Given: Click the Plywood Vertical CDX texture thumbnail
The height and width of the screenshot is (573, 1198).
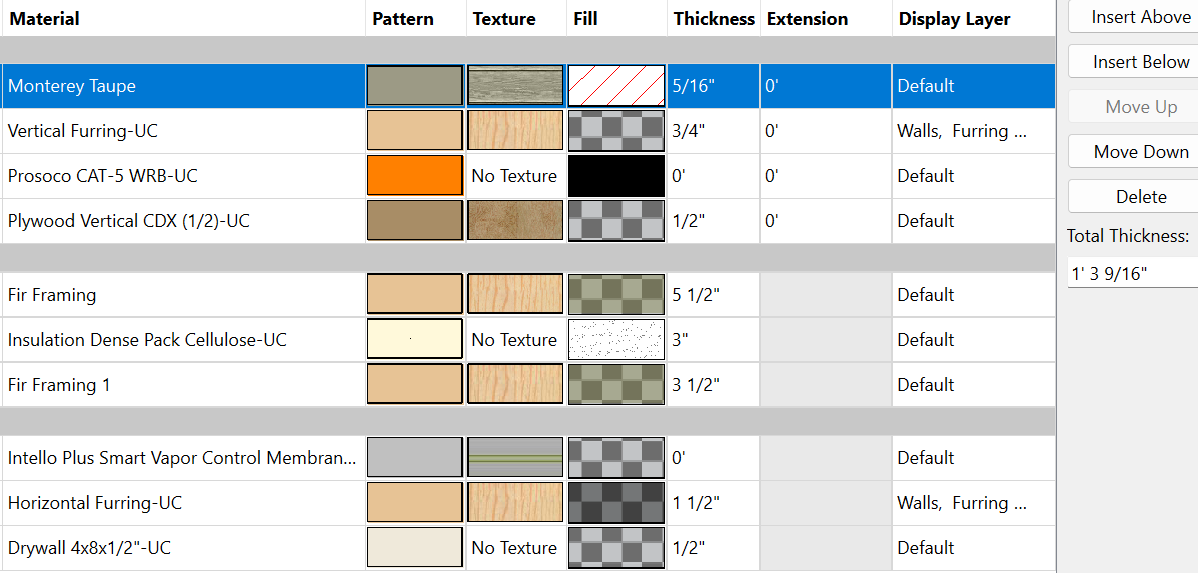Looking at the screenshot, I should pyautogui.click(x=515, y=221).
